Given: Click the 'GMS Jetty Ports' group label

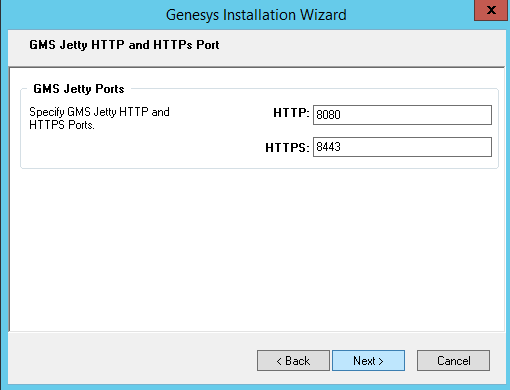Looking at the screenshot, I should (79, 89).
